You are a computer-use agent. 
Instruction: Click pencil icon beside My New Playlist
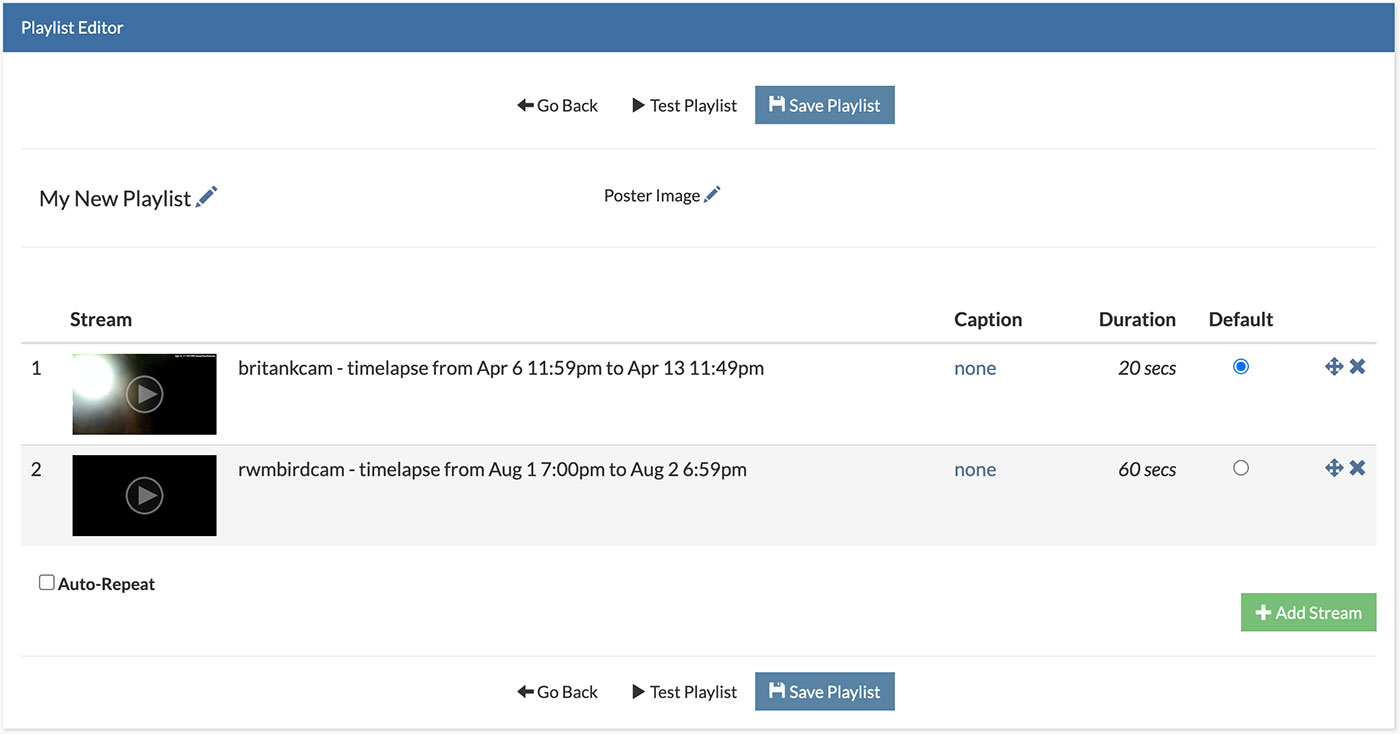(x=207, y=197)
